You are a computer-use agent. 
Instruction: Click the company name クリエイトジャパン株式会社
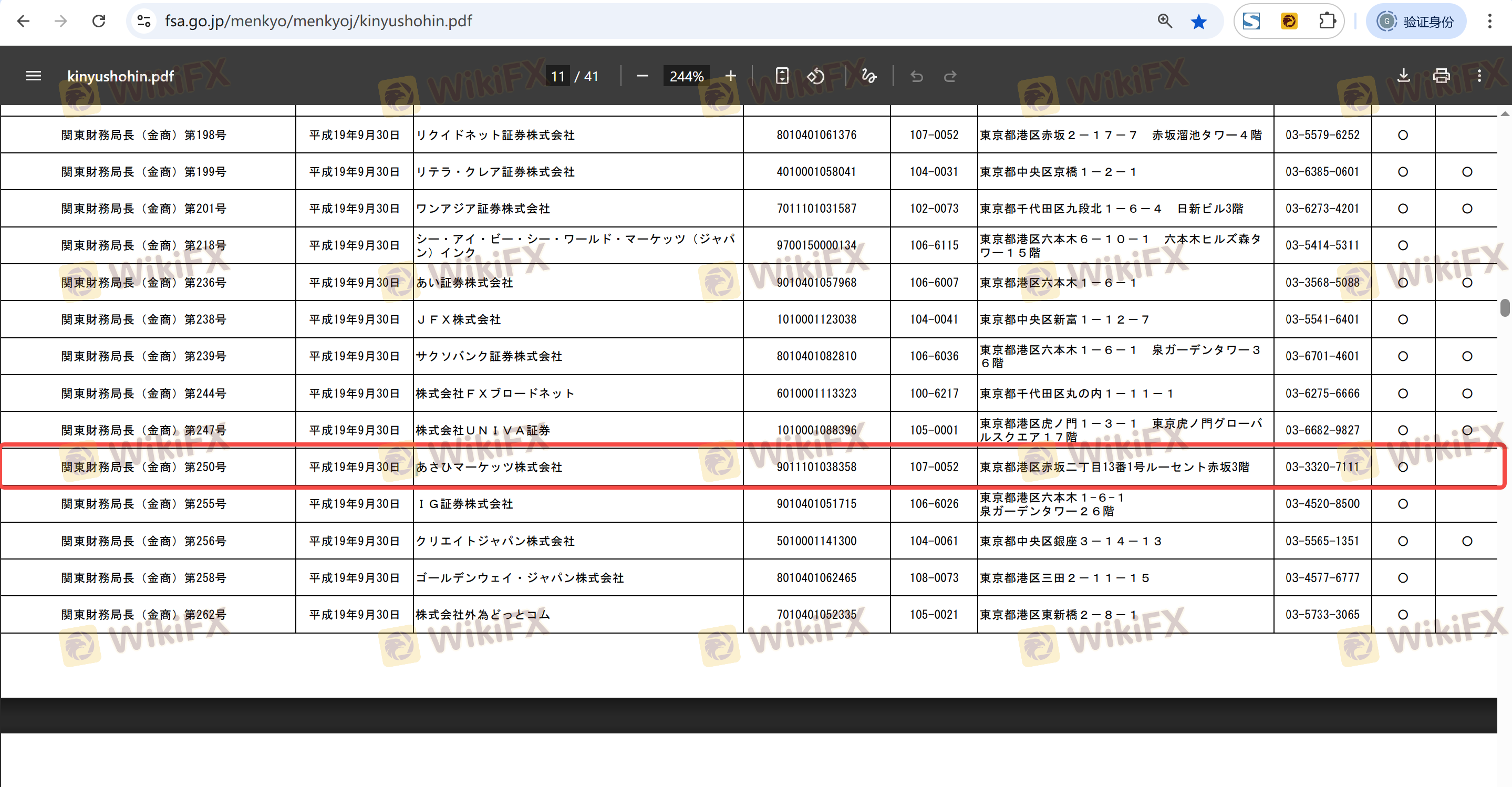click(495, 542)
